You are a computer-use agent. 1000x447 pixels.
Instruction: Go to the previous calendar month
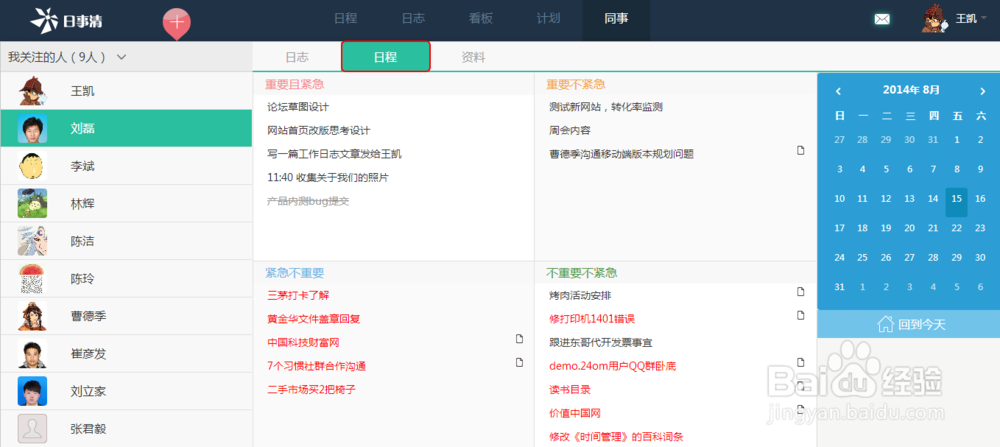pyautogui.click(x=838, y=90)
